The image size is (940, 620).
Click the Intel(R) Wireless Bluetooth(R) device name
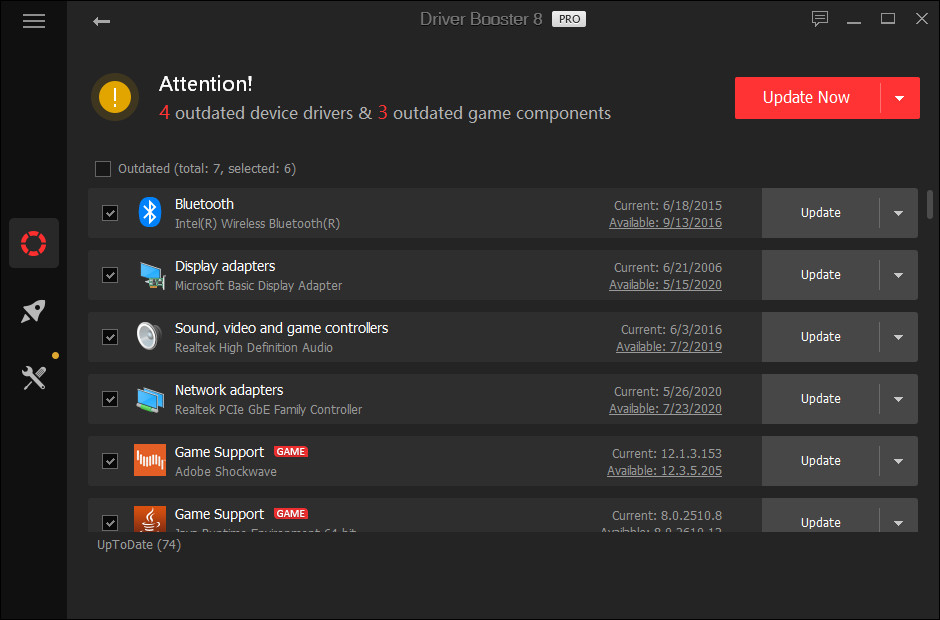[x=257, y=224]
